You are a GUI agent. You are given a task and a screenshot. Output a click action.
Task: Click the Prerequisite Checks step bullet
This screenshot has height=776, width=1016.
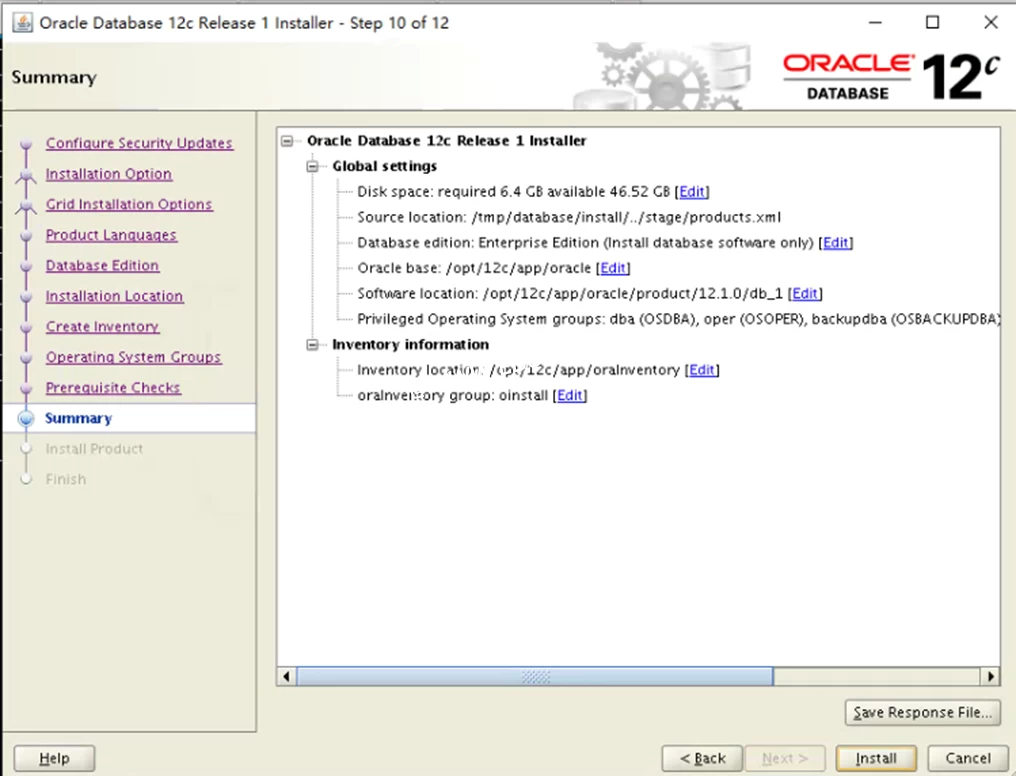26,388
